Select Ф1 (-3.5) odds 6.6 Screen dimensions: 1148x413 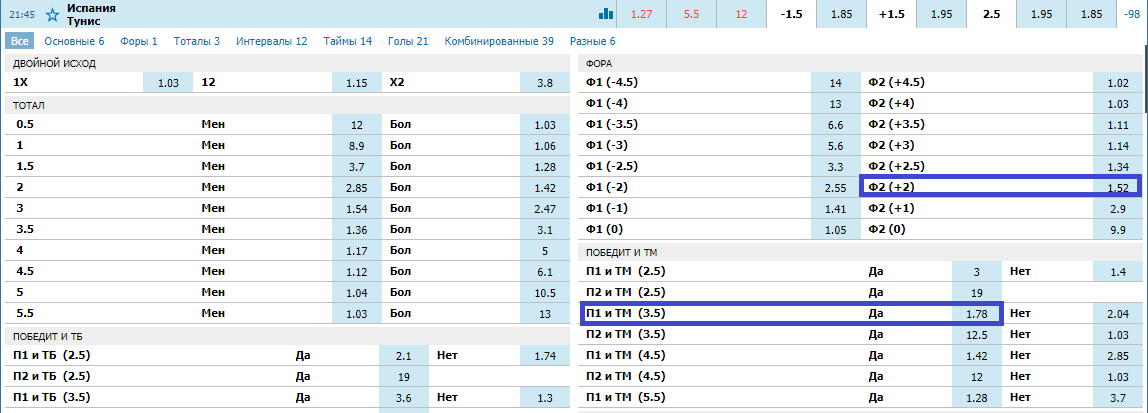click(x=836, y=125)
